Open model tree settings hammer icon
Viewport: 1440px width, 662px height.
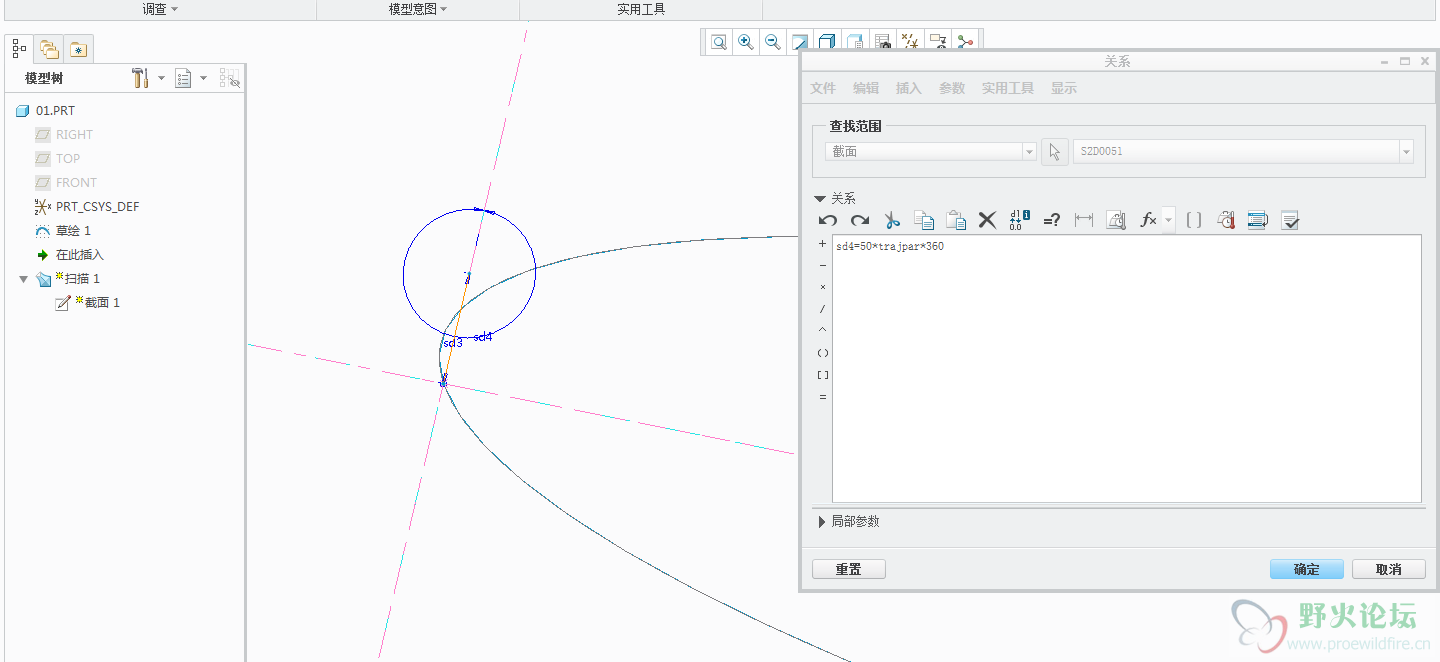[140, 78]
